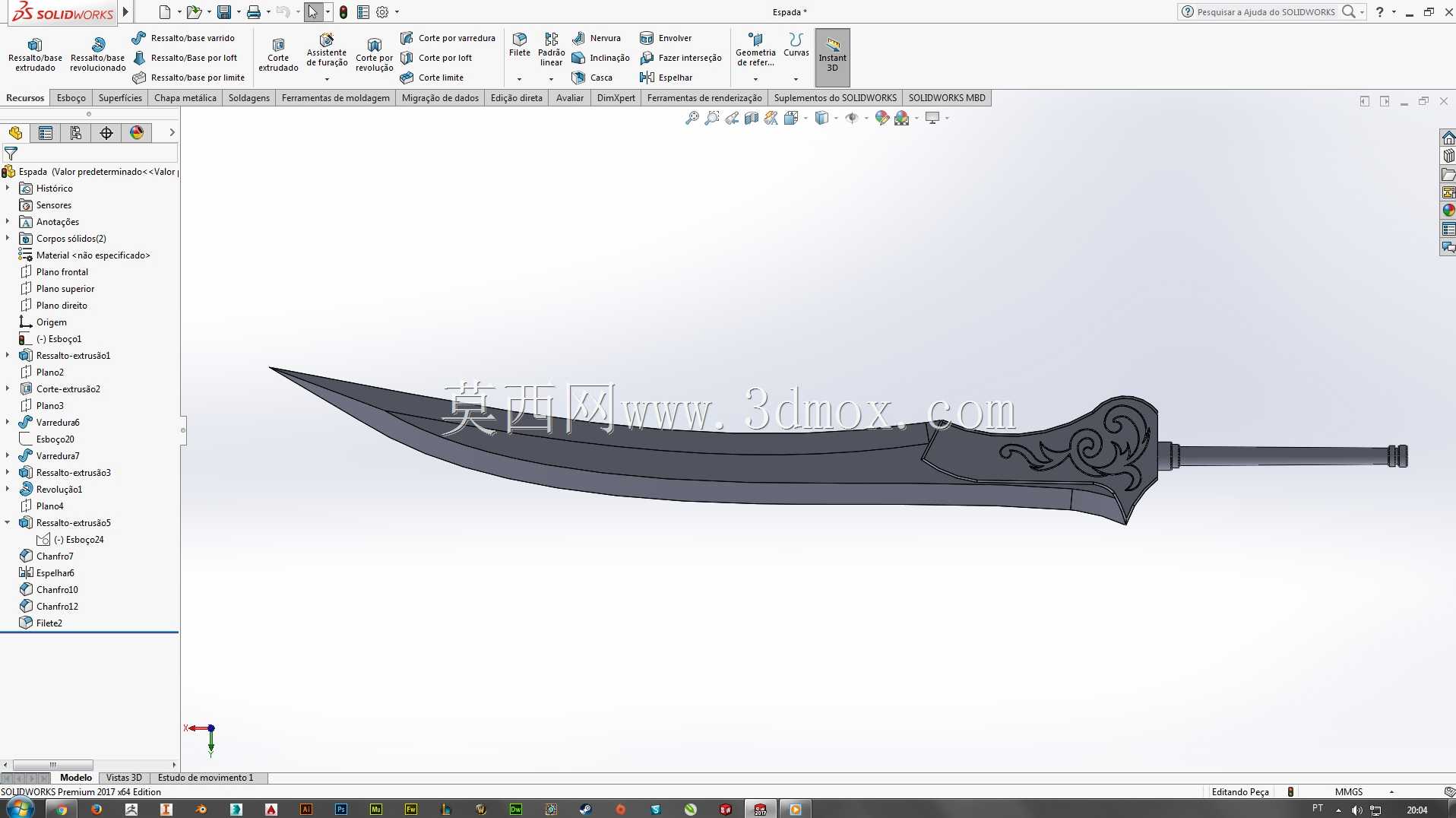The height and width of the screenshot is (818, 1456).
Task: Switch to the Soldagens tab
Action: click(249, 98)
